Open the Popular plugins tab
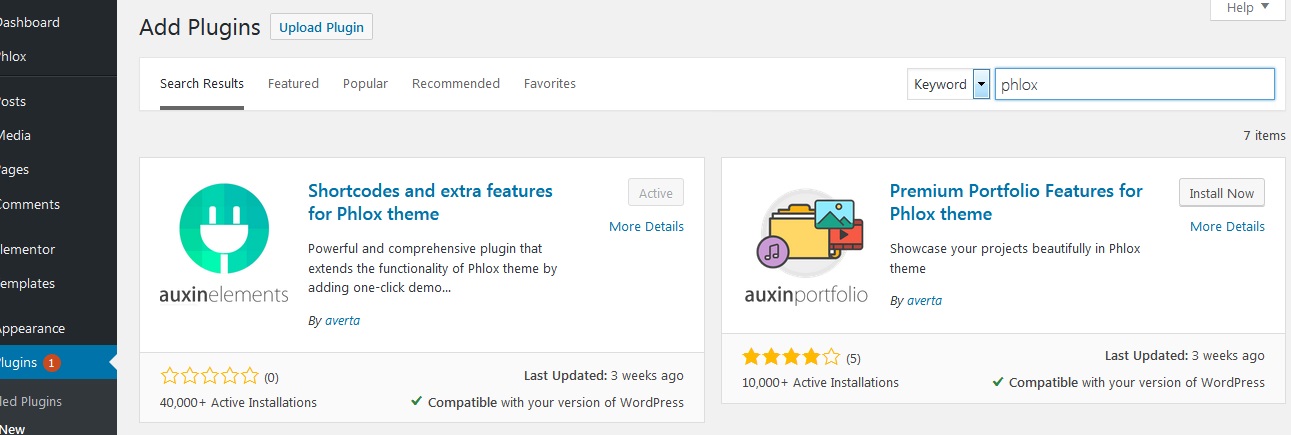 click(365, 84)
